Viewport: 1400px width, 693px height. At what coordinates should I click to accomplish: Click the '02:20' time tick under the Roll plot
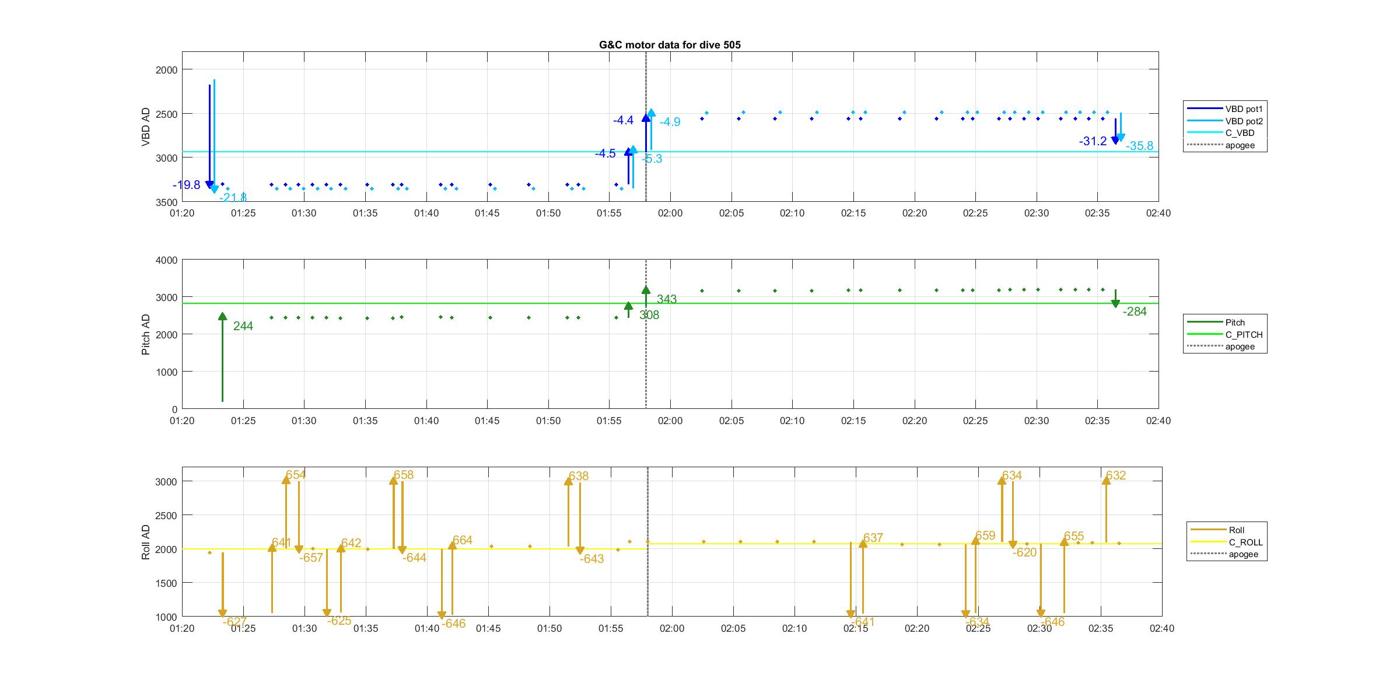click(x=916, y=628)
